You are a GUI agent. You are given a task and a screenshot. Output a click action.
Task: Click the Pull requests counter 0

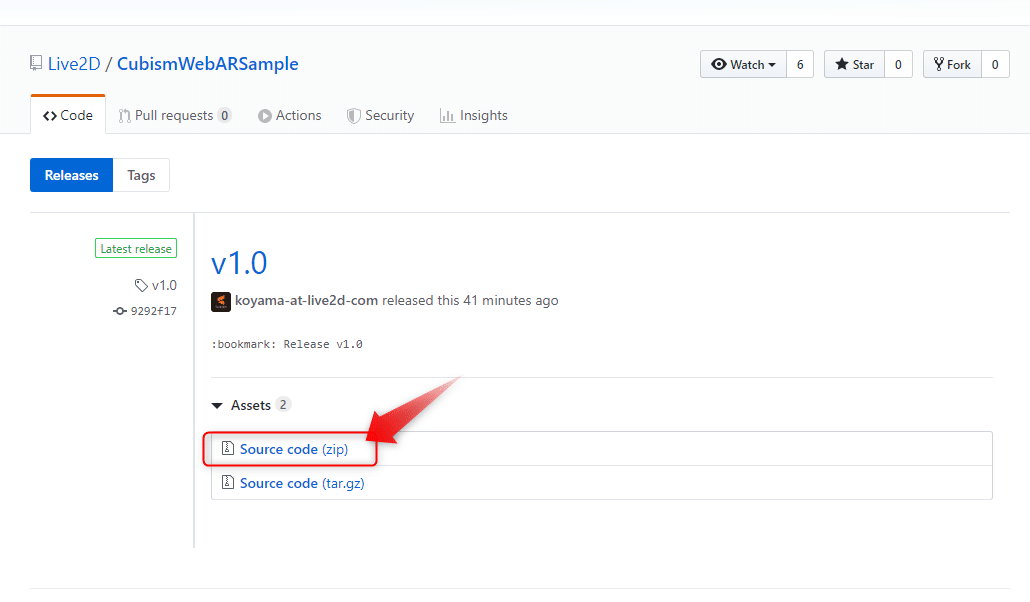(x=225, y=116)
